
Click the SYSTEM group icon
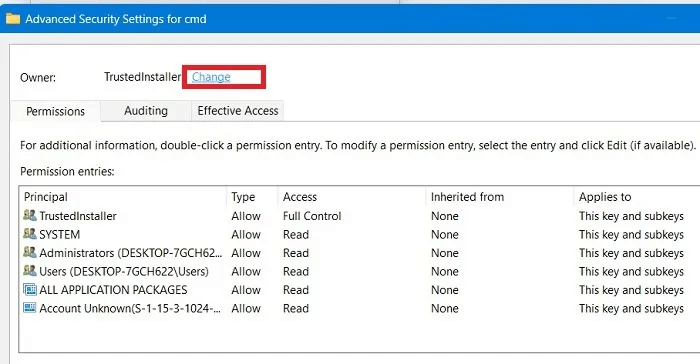(30, 234)
